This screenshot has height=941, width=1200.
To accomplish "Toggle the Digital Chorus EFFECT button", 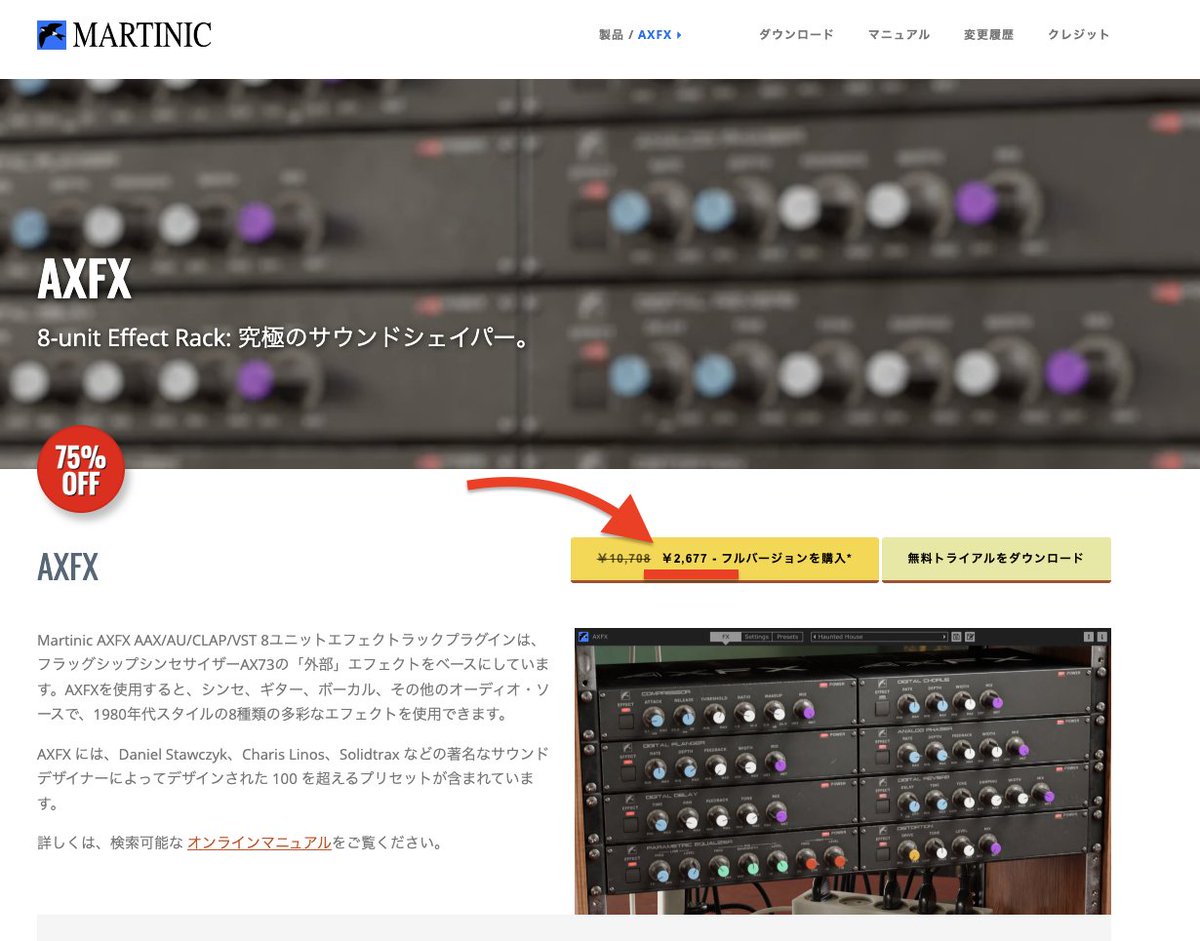I will [882, 707].
